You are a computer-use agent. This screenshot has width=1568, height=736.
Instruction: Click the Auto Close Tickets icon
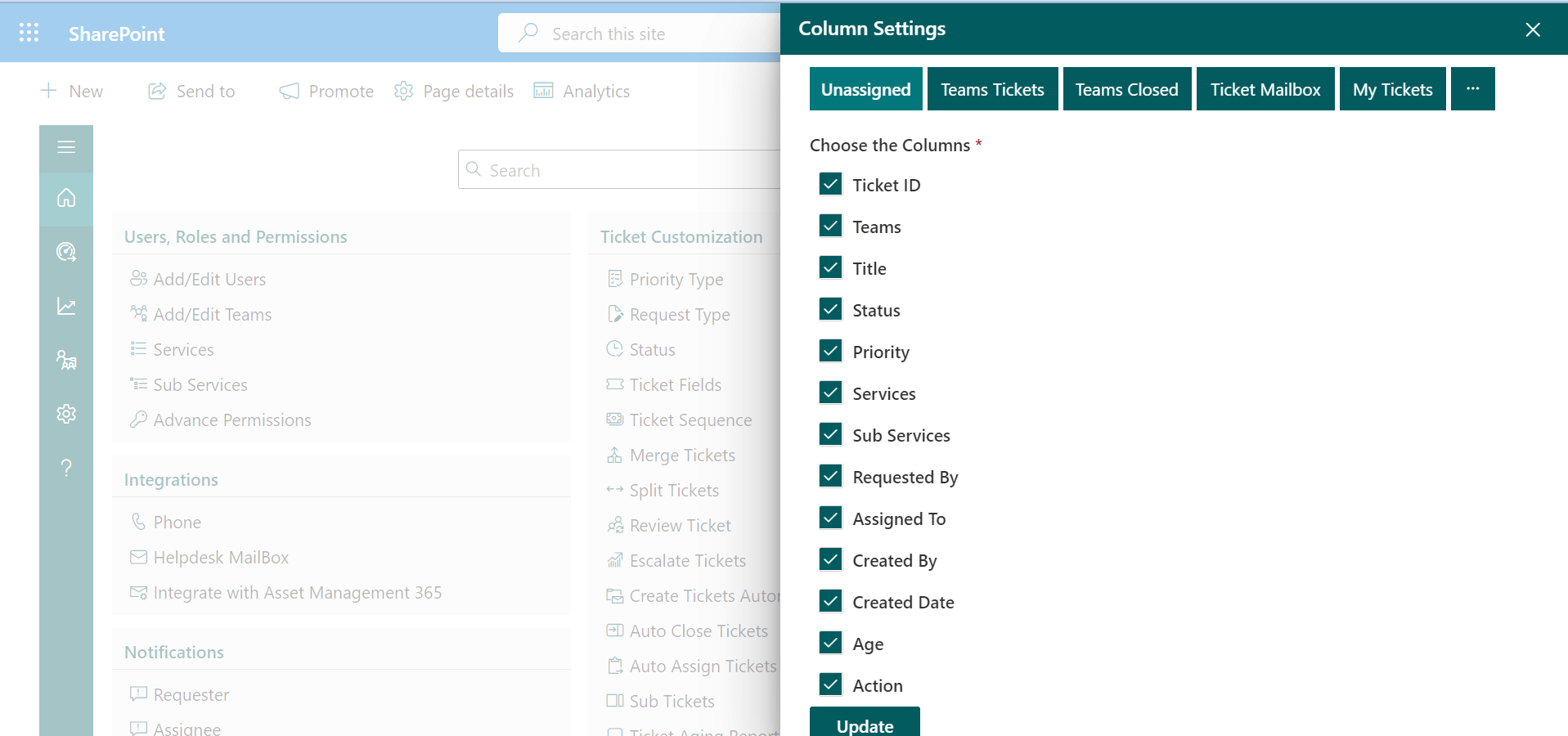[615, 631]
